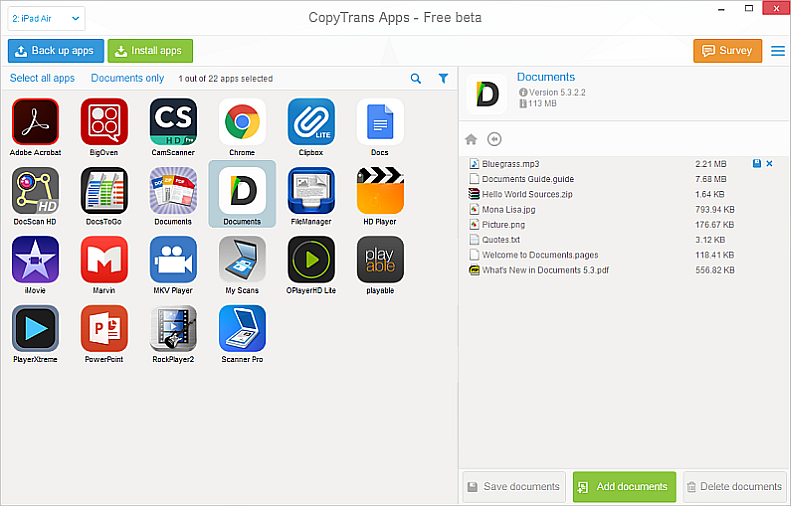
Task: Select What's New in Documents 5.3.pdf
Action: 623,270
